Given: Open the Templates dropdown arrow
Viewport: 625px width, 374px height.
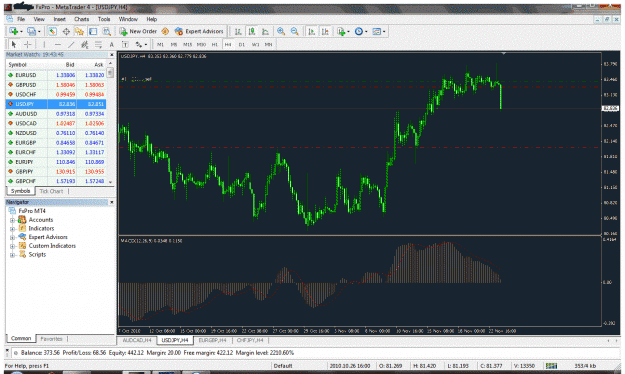Looking at the screenshot, I should click(384, 31).
